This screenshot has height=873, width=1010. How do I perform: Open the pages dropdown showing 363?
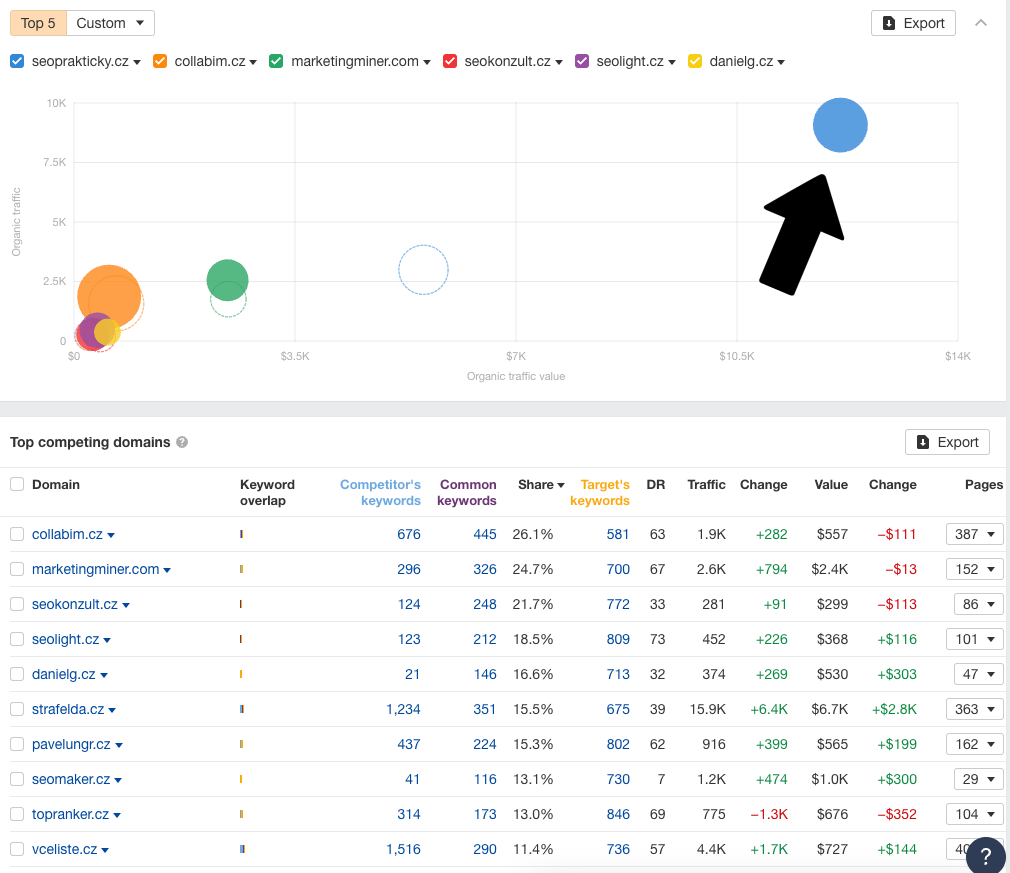pyautogui.click(x=975, y=709)
